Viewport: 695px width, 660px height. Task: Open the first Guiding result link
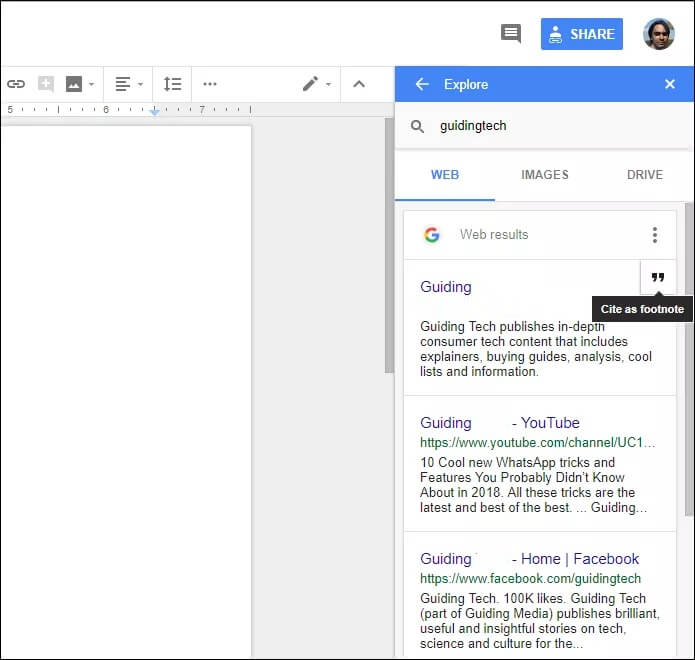click(x=446, y=287)
